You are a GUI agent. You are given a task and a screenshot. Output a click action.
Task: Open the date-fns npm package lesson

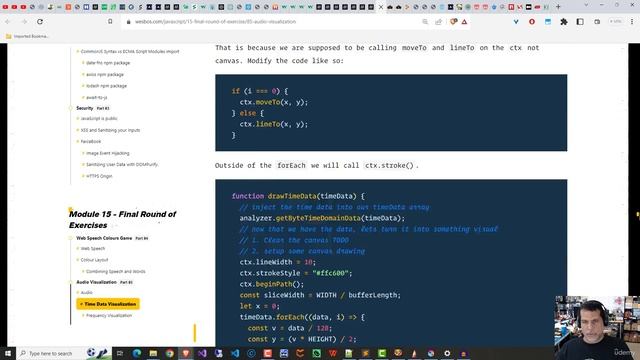coord(108,63)
